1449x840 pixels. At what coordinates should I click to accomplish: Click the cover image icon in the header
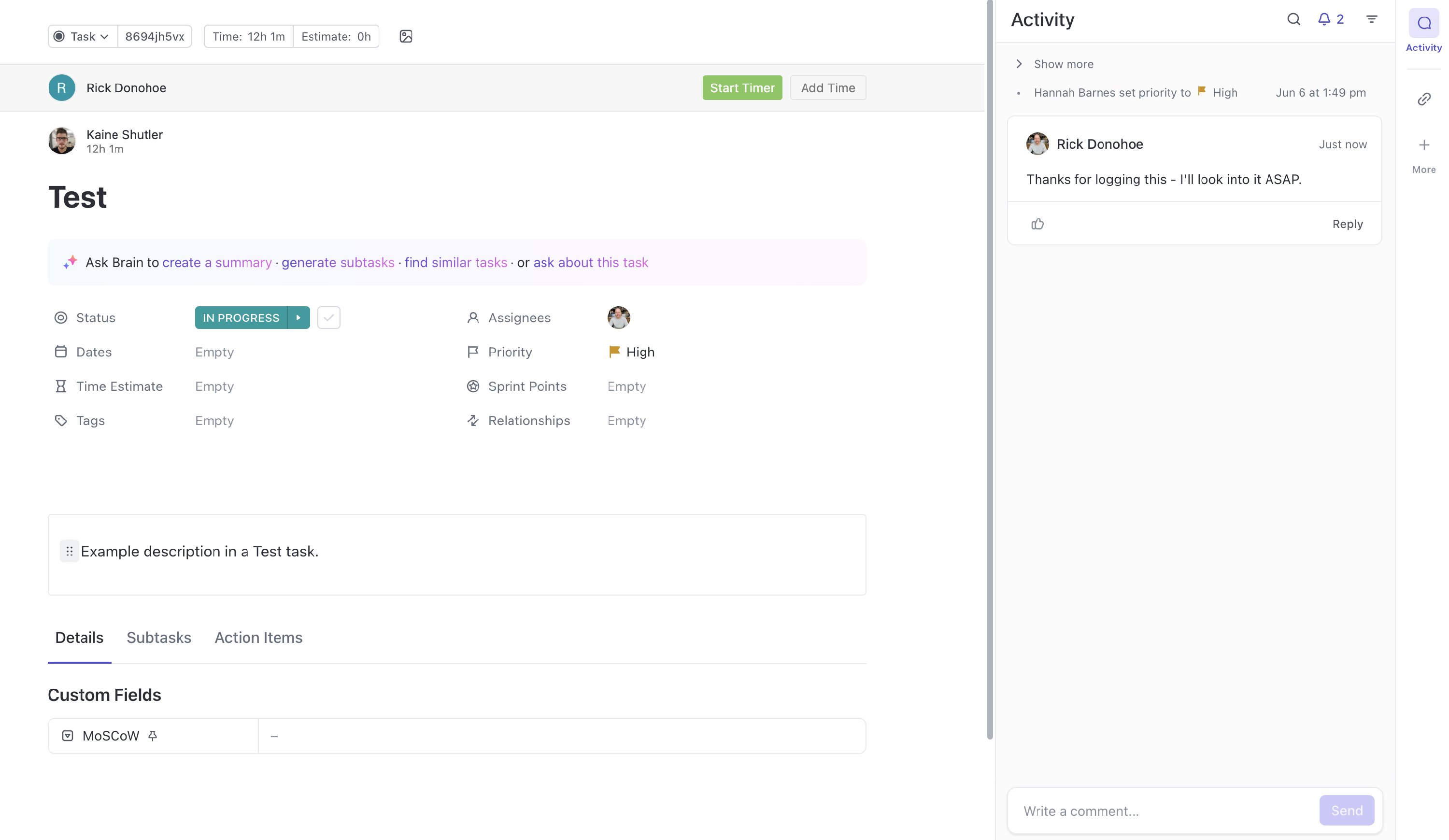[x=405, y=36]
